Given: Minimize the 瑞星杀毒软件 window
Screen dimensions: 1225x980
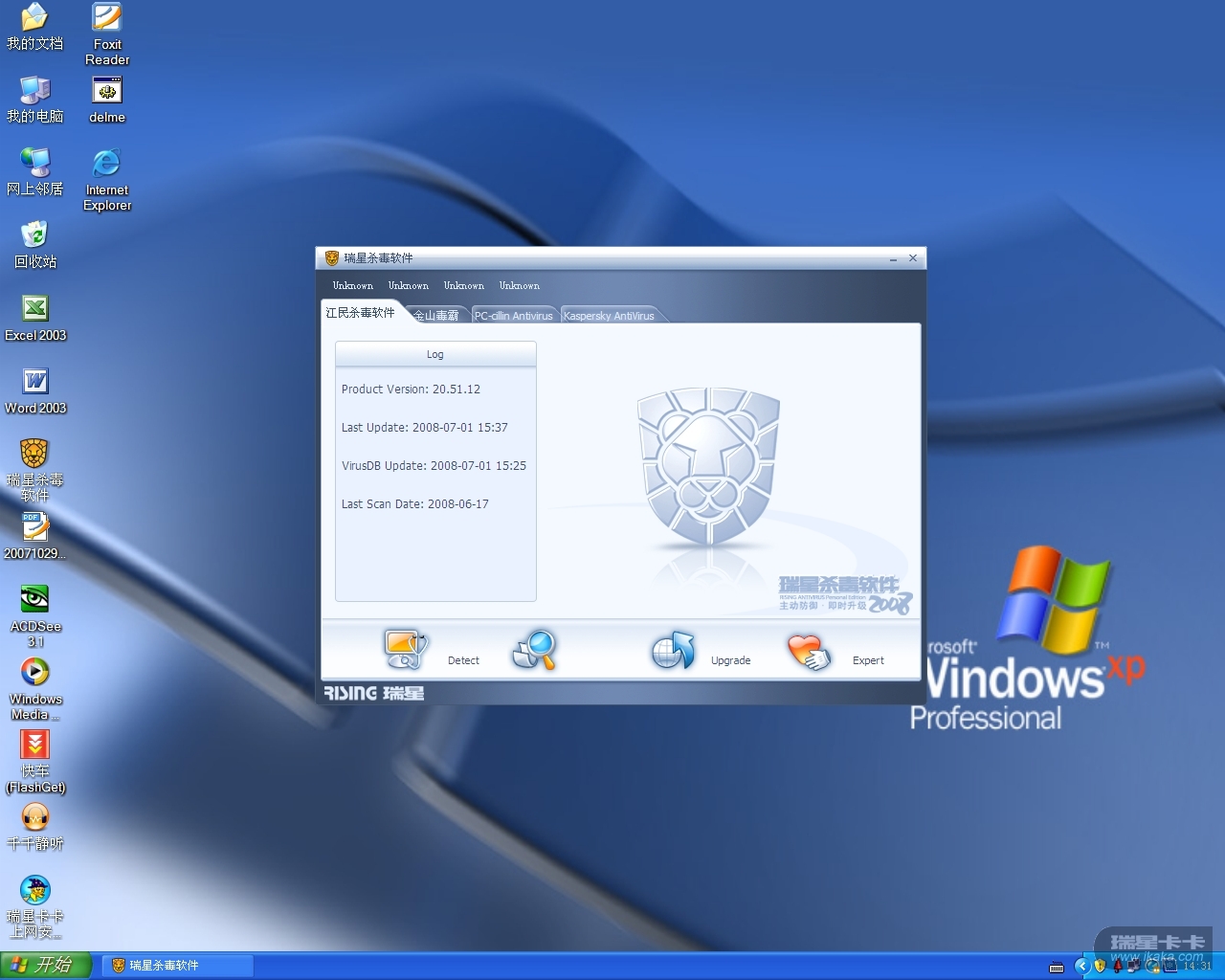Looking at the screenshot, I should click(x=893, y=258).
